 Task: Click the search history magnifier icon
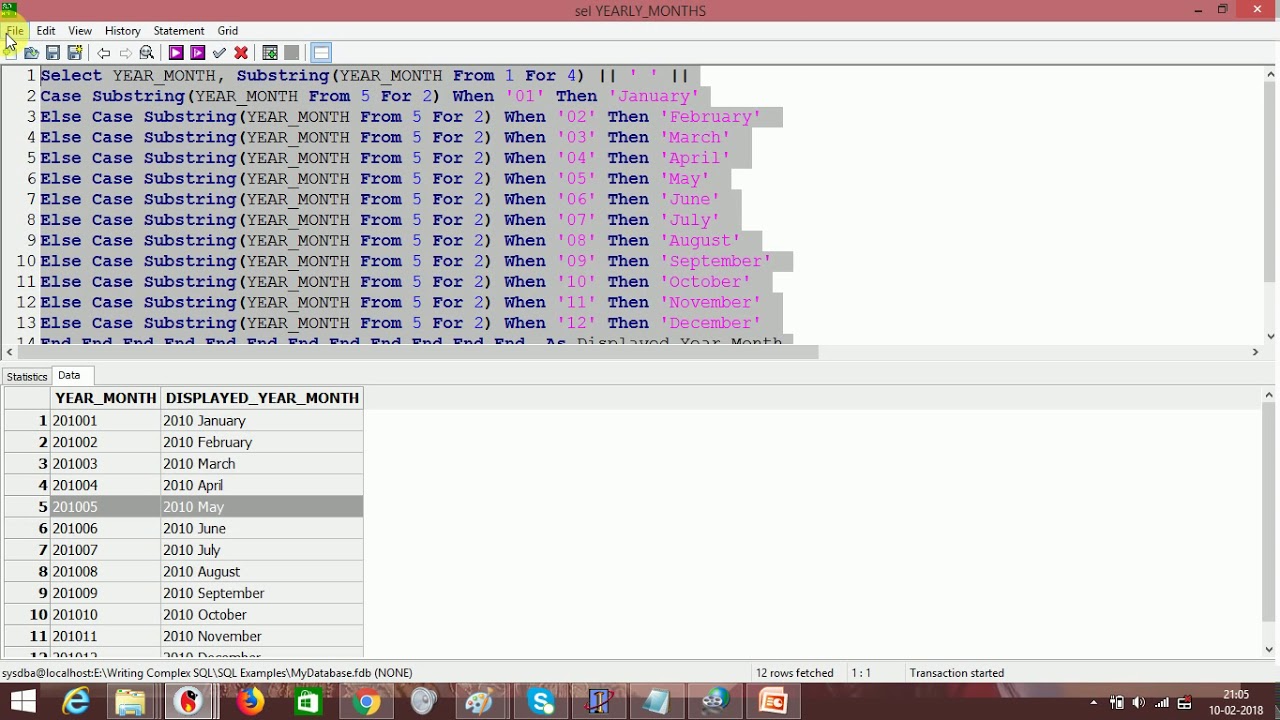tap(147, 53)
